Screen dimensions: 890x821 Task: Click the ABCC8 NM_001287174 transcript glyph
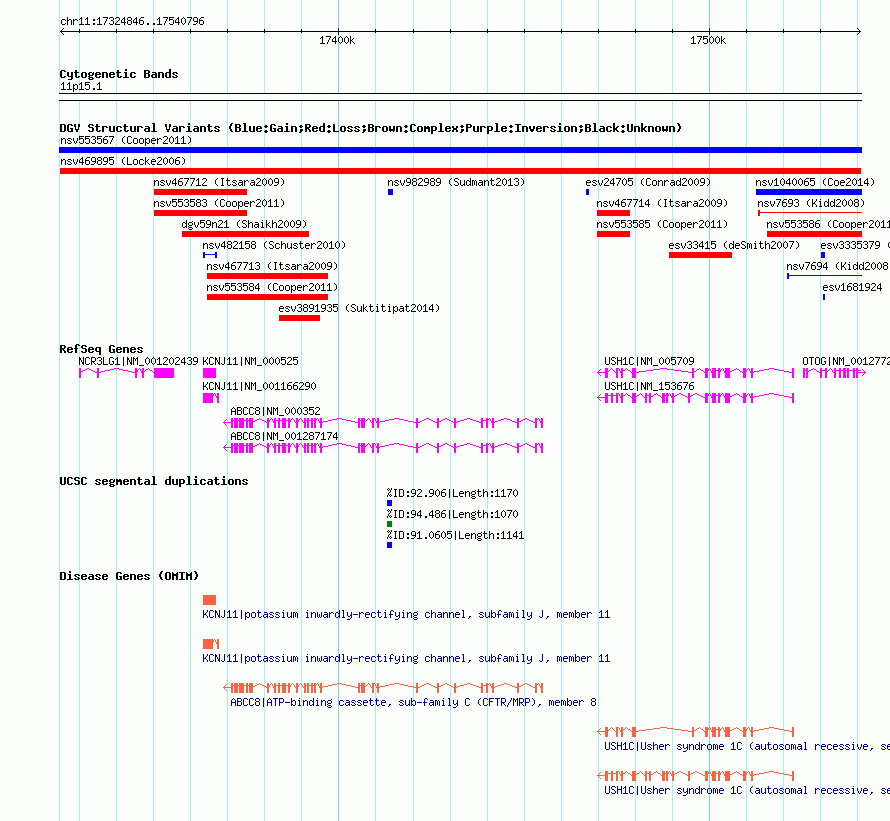tap(383, 448)
